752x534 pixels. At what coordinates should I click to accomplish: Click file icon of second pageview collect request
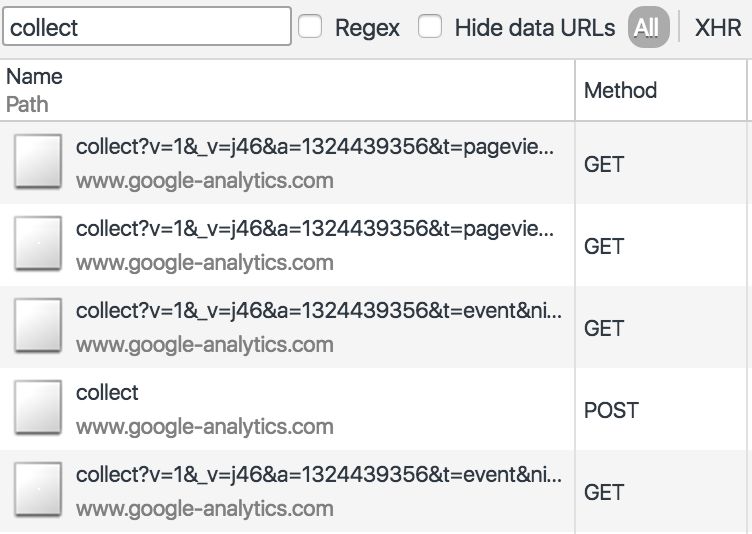click(38, 243)
